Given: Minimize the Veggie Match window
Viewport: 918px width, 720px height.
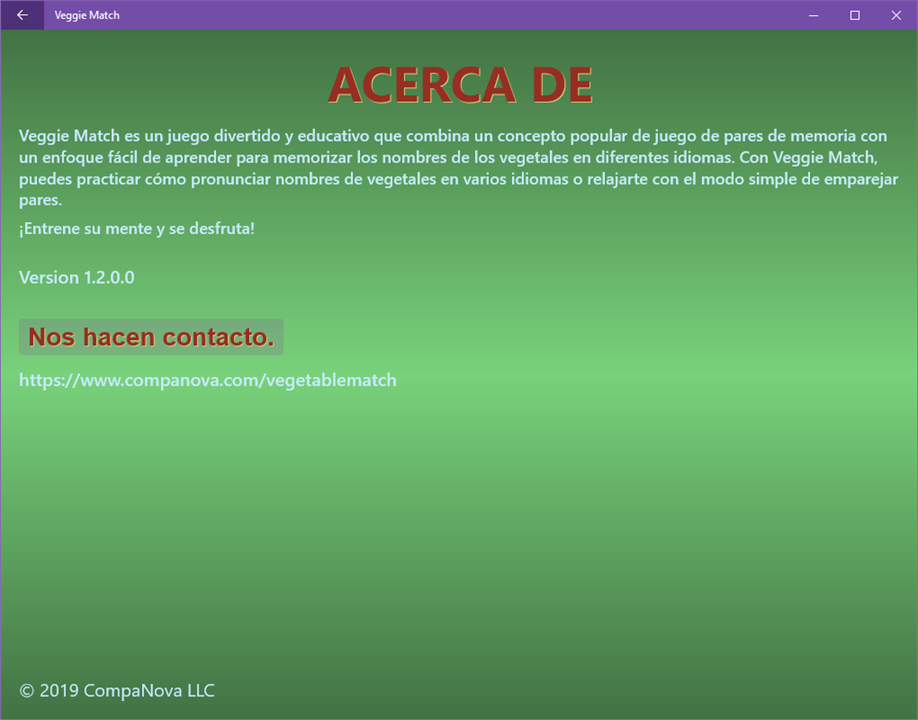Looking at the screenshot, I should point(813,15).
